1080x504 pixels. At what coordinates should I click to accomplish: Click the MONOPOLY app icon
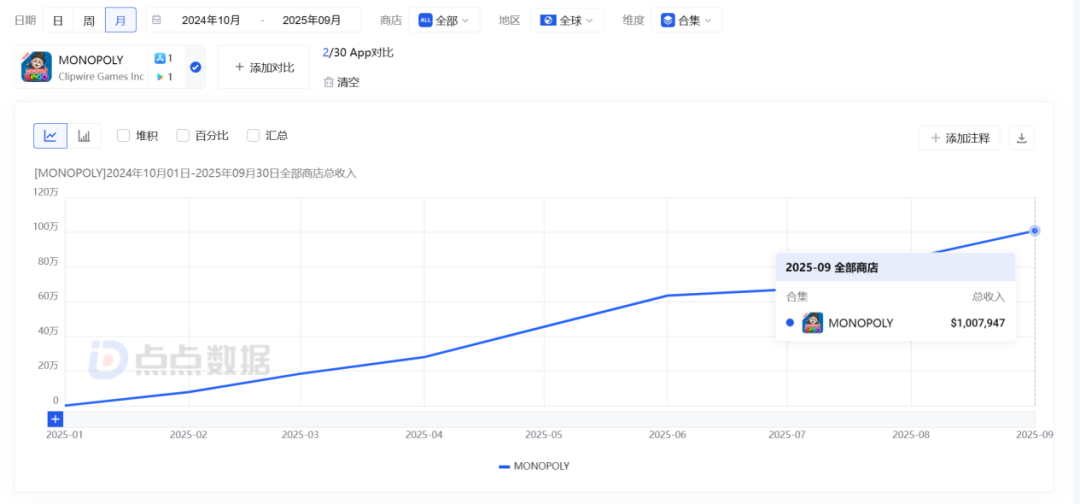(37, 67)
